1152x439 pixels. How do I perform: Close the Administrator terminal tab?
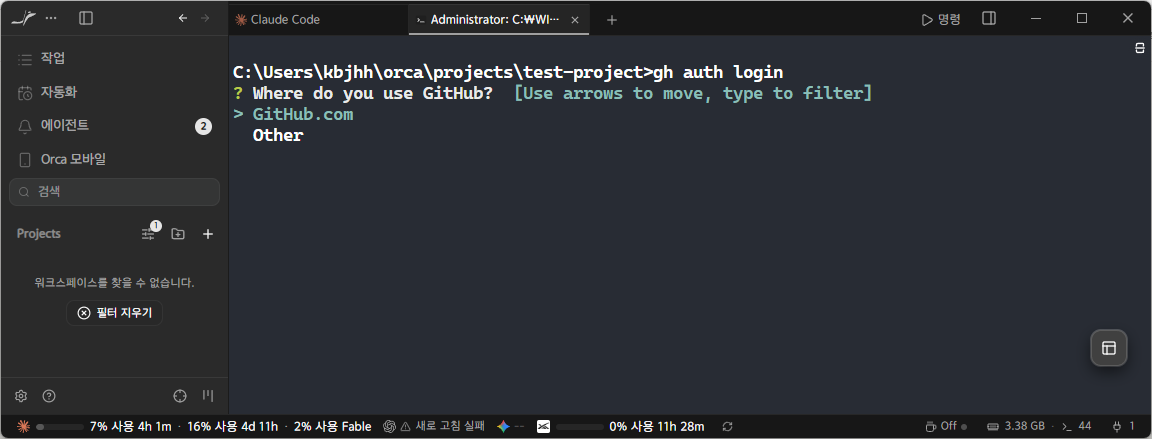[575, 20]
